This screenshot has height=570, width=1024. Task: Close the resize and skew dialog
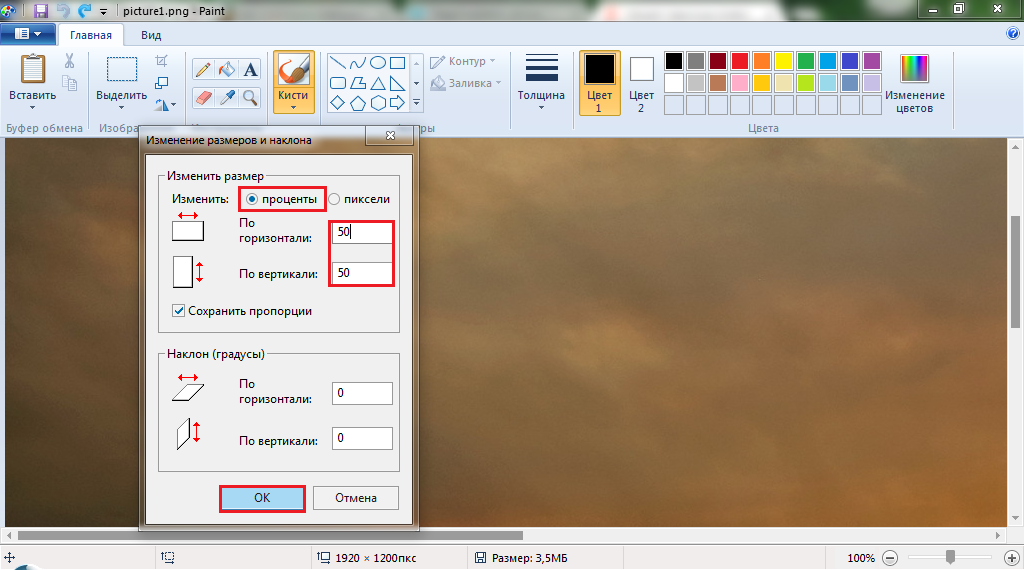(390, 135)
